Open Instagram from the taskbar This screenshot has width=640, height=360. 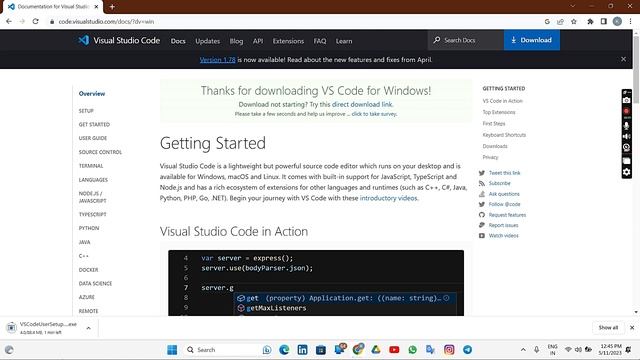coord(449,350)
